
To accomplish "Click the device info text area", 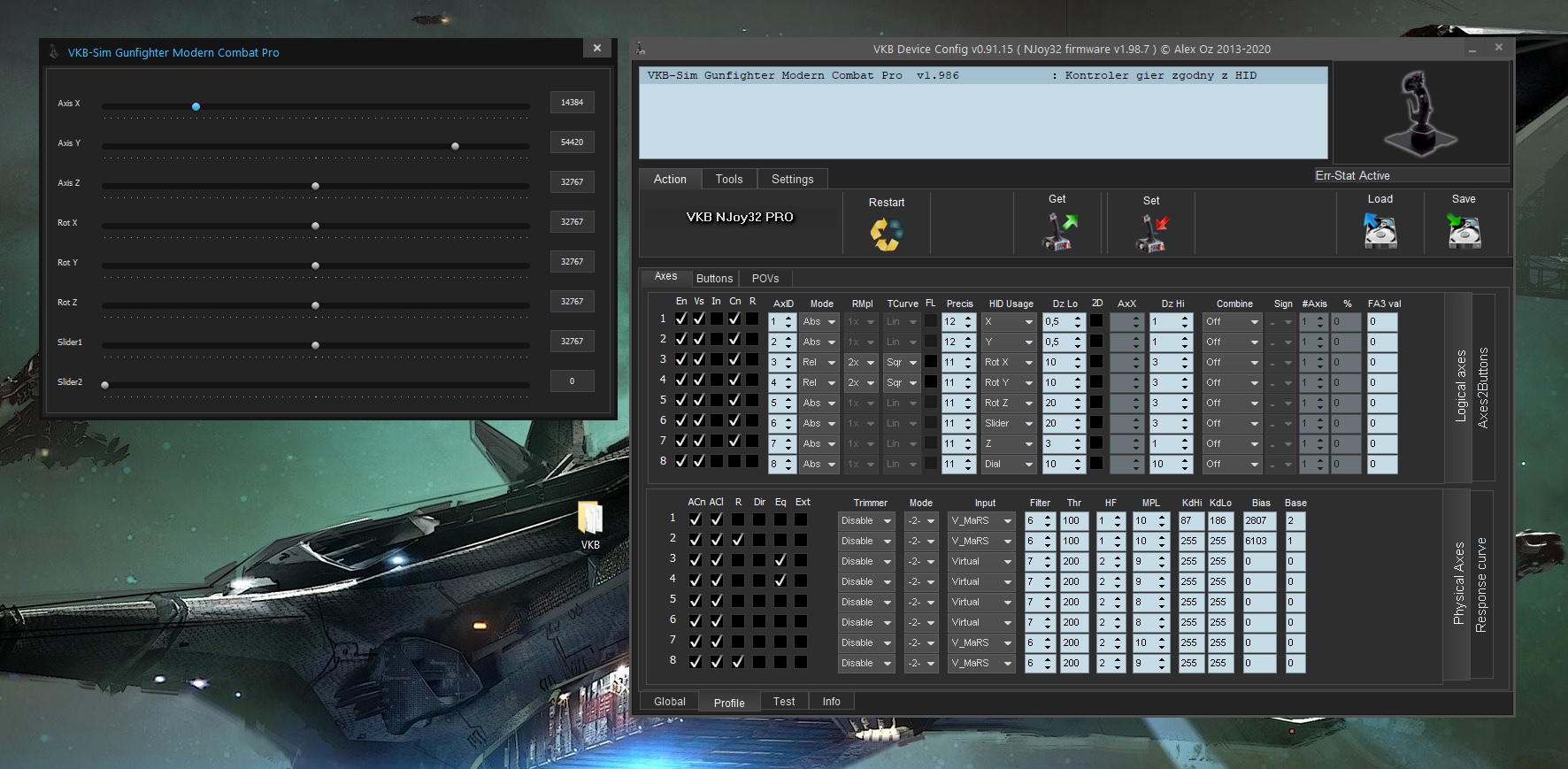I will (x=983, y=112).
